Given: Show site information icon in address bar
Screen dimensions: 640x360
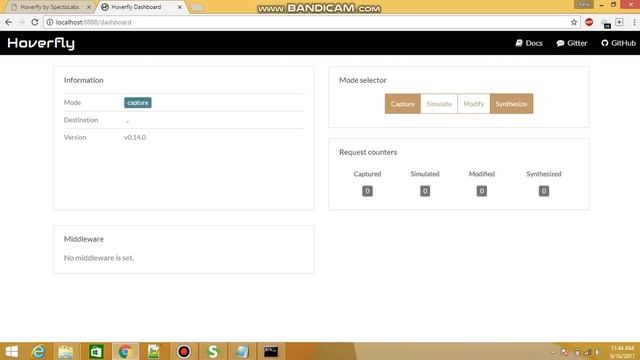Looking at the screenshot, I should (49, 22).
